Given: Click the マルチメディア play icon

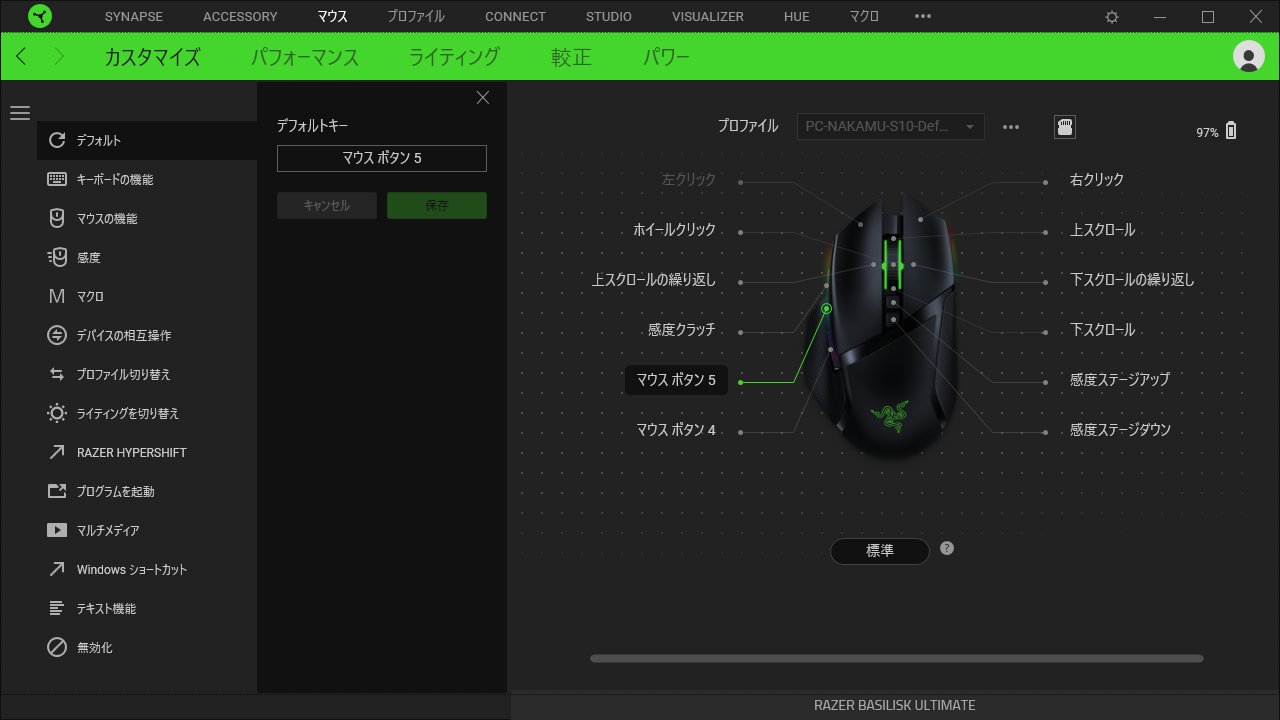Looking at the screenshot, I should pyautogui.click(x=57, y=530).
